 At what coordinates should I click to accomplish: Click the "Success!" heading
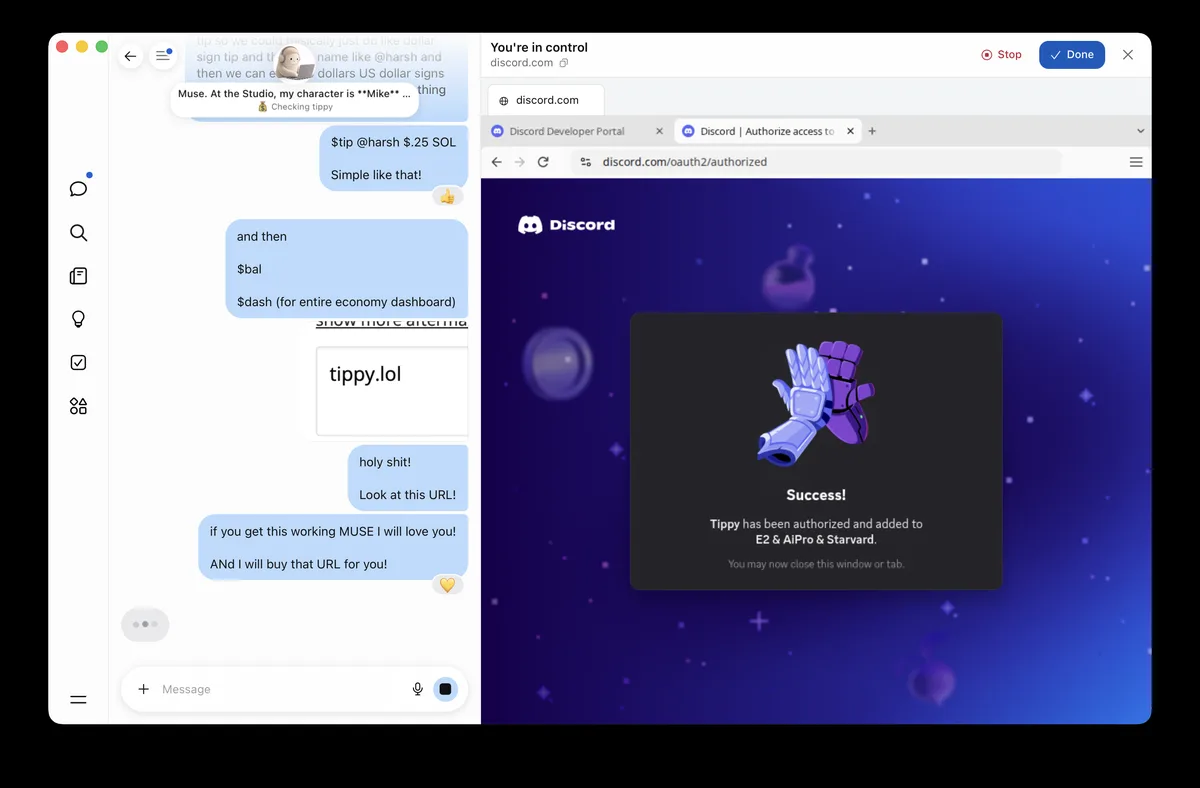(816, 495)
